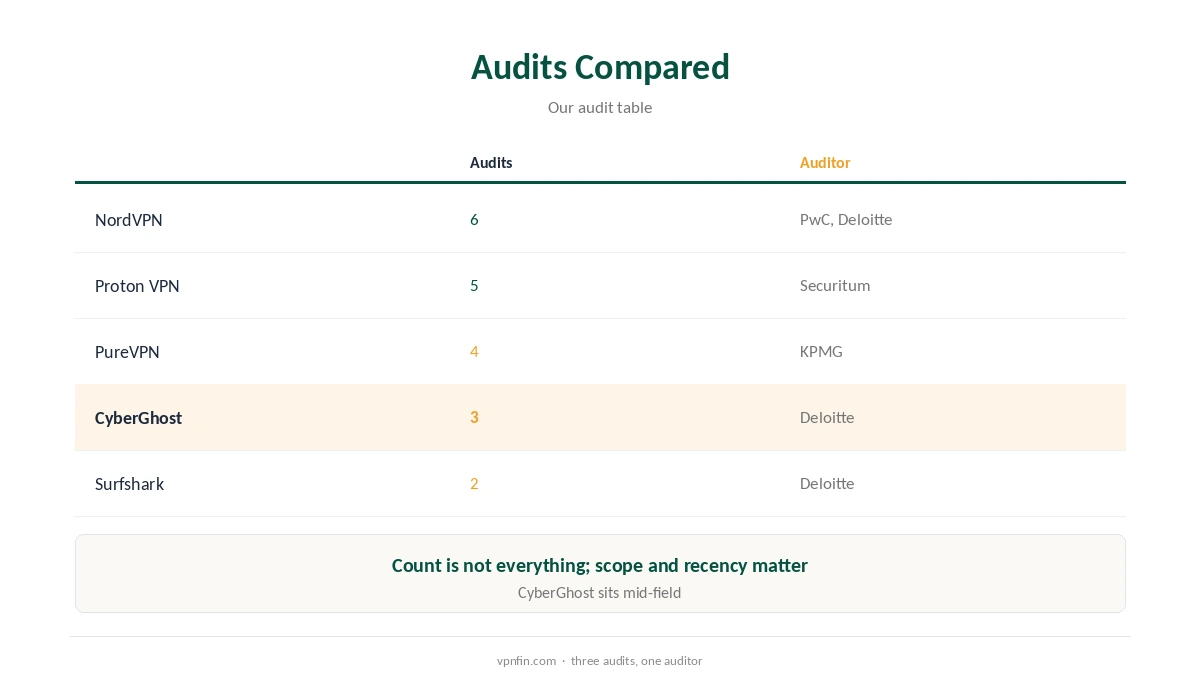Screen dimensions: 1200x680
Task: Click the Deloitte cell in CyberGhost row
Action: click(827, 418)
